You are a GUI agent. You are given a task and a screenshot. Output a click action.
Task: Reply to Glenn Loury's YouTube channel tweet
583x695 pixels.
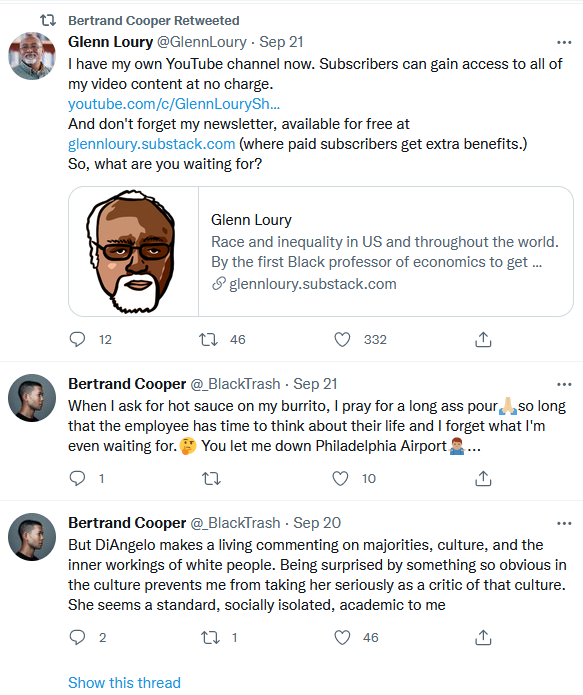pos(78,340)
